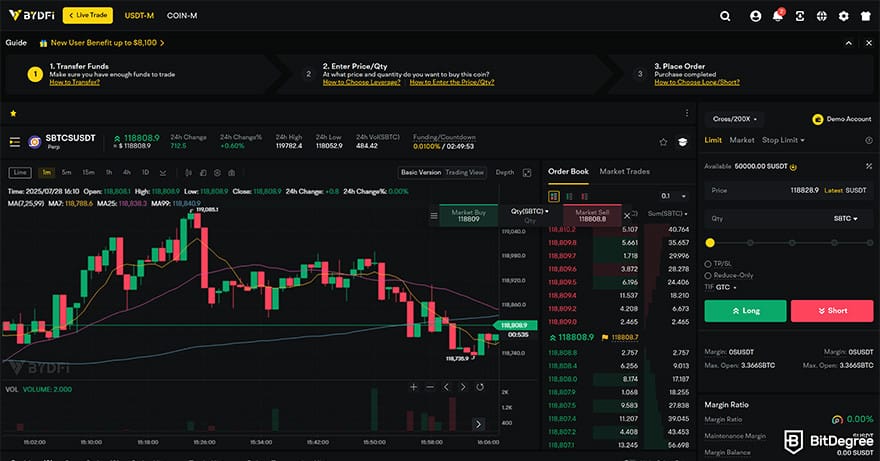The image size is (880, 461).
Task: Expand more chart intervals arrow
Action: pyautogui.click(x=163, y=173)
